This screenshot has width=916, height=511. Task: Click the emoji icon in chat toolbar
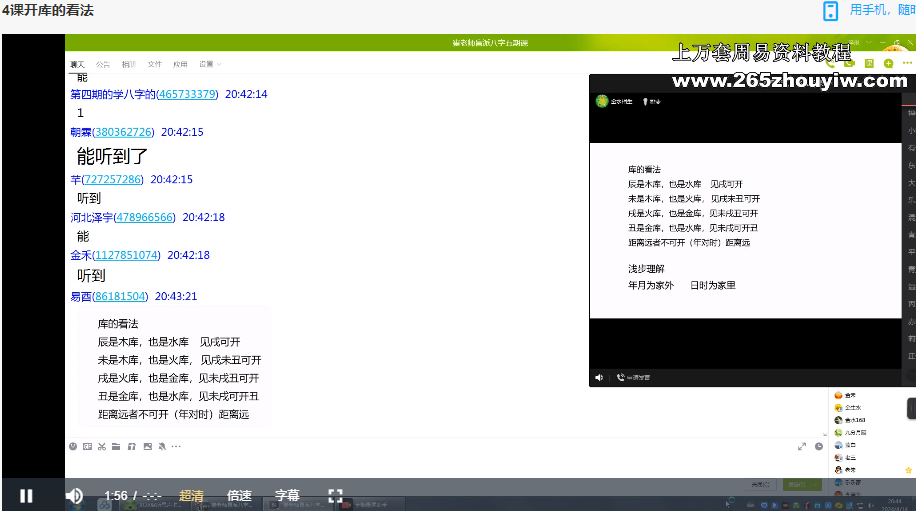[72, 446]
